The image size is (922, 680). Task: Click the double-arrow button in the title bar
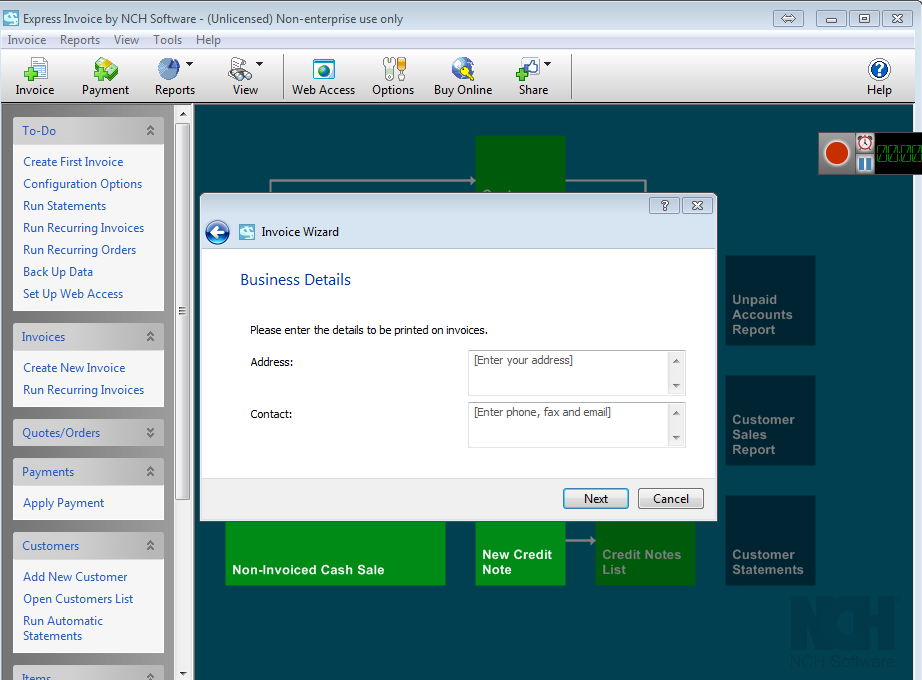[x=789, y=19]
